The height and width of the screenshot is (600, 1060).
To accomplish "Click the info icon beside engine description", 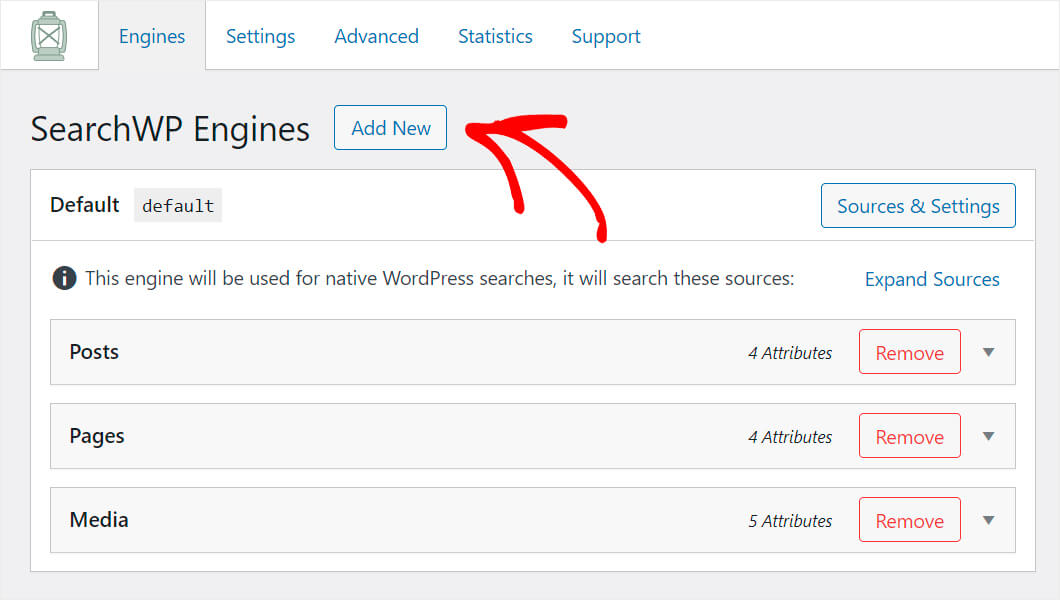I will 64,278.
